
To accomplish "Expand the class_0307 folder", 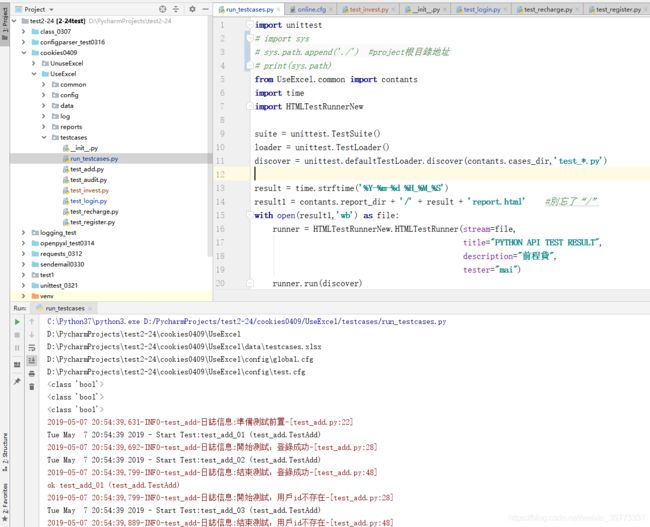I will [24, 32].
